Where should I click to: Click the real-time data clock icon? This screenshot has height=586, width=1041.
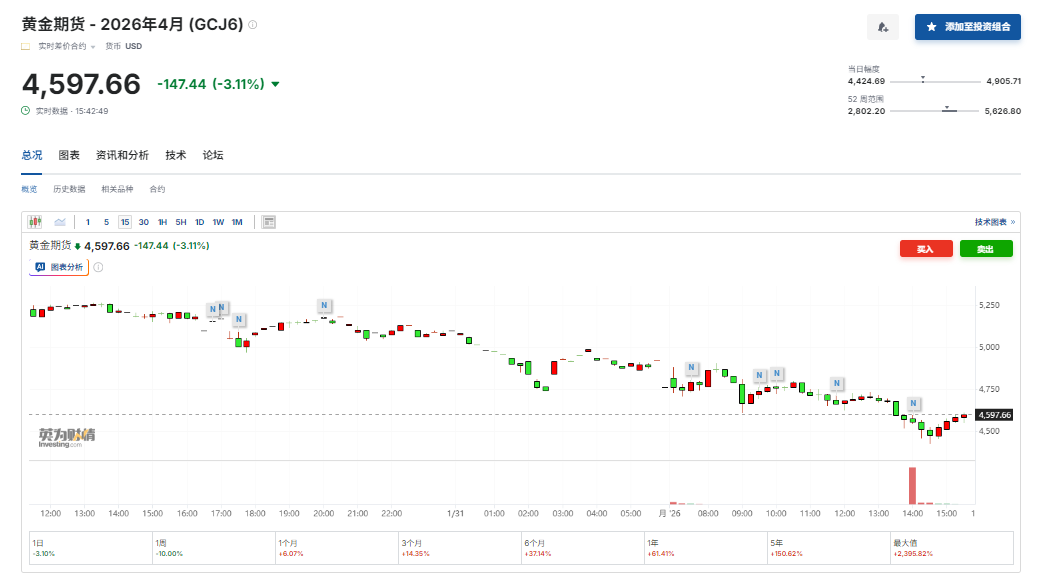[x=26, y=111]
